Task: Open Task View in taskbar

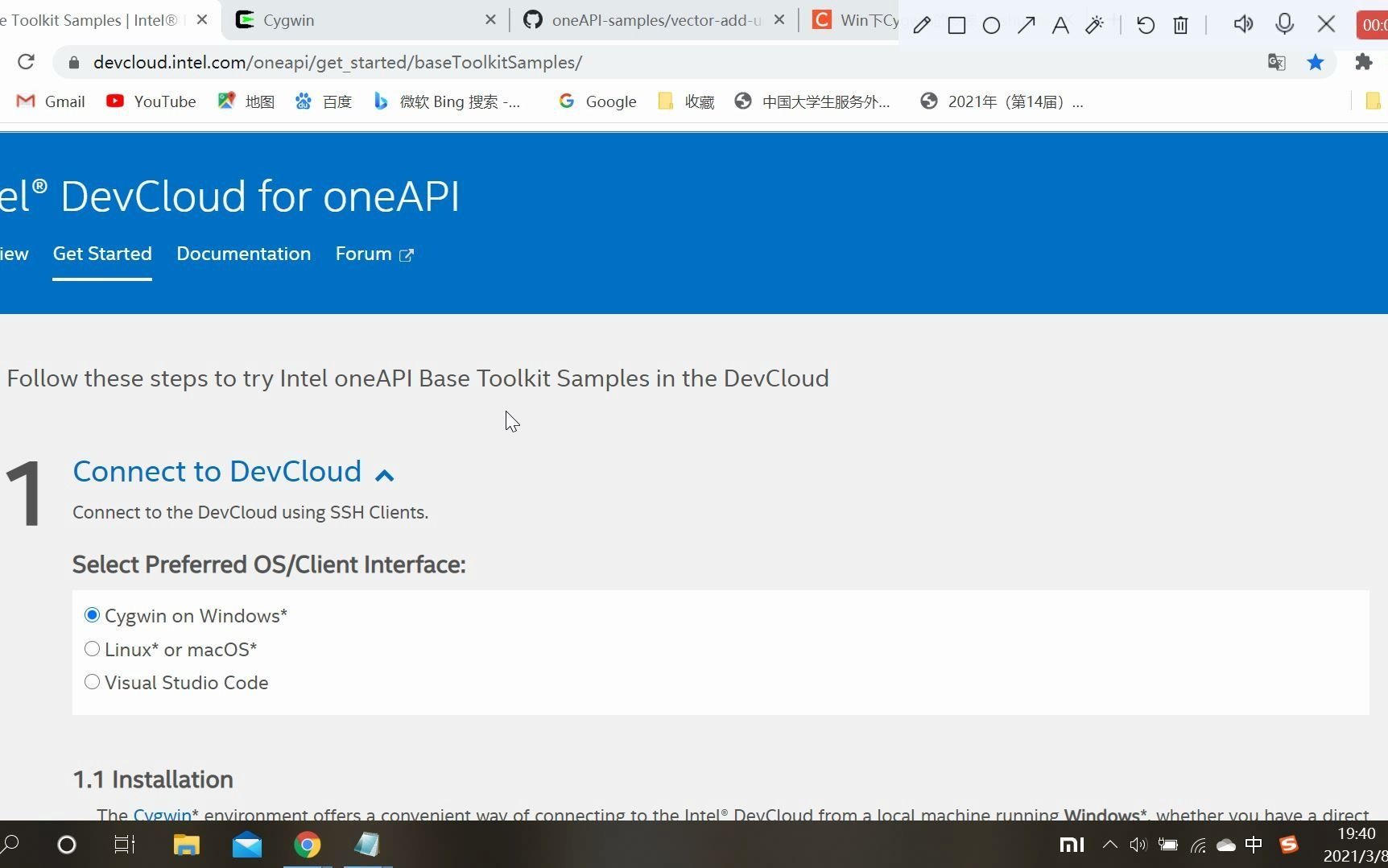Action: 125,845
